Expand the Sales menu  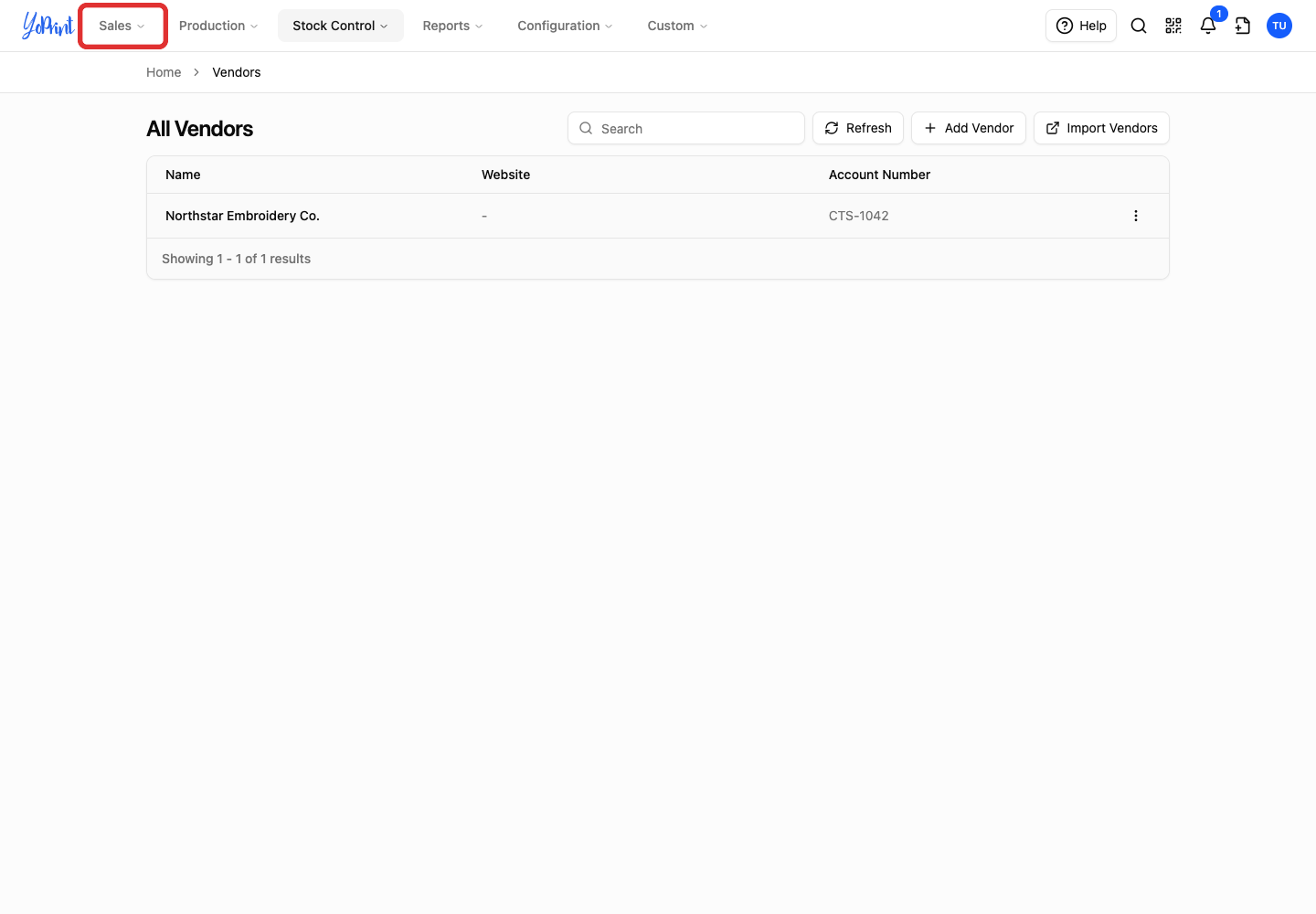point(122,26)
